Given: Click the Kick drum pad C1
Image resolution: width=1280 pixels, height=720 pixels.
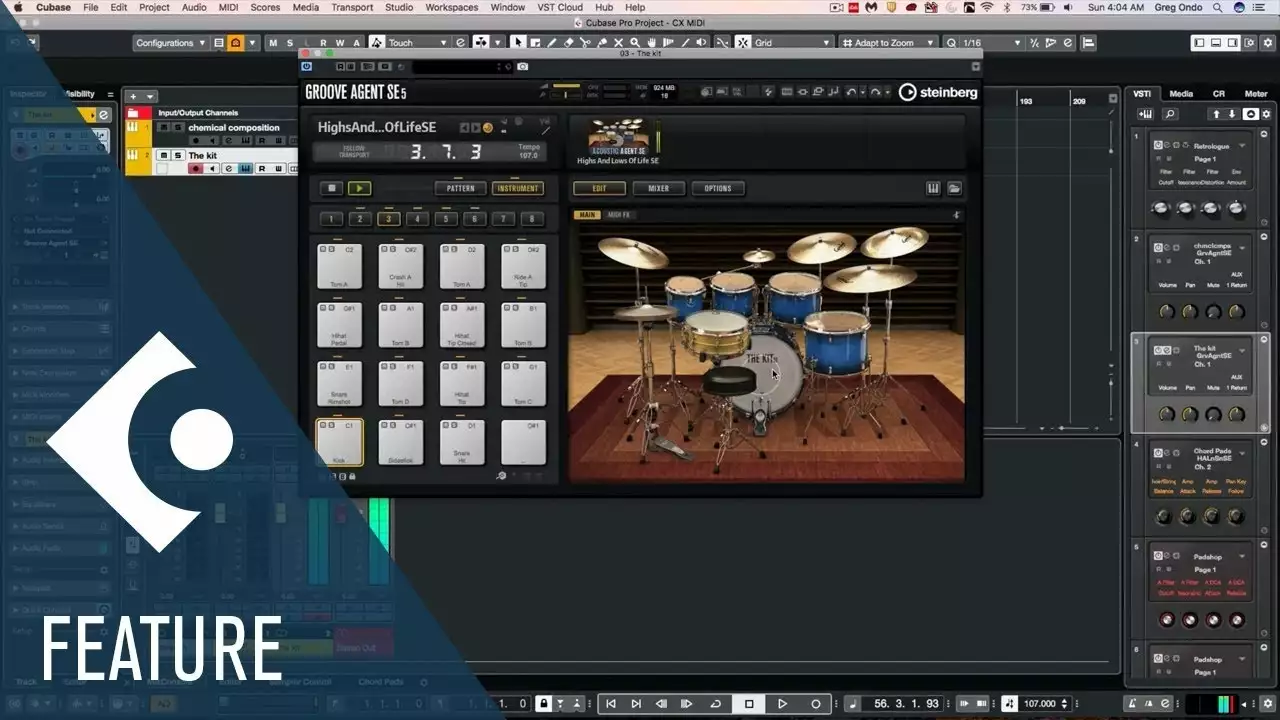Looking at the screenshot, I should pos(340,441).
